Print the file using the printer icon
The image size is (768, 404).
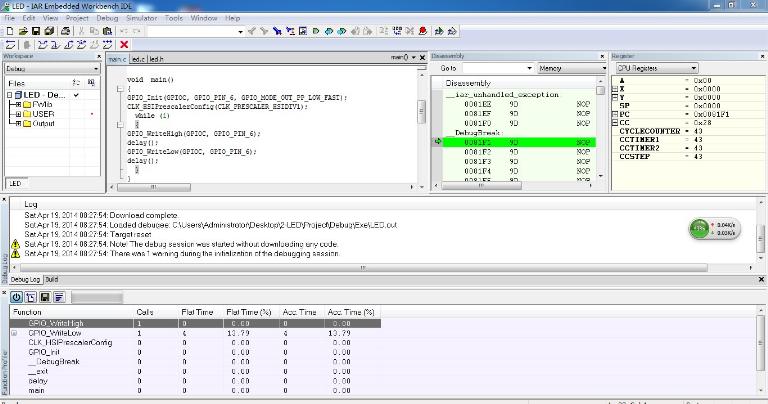pyautogui.click(x=65, y=31)
